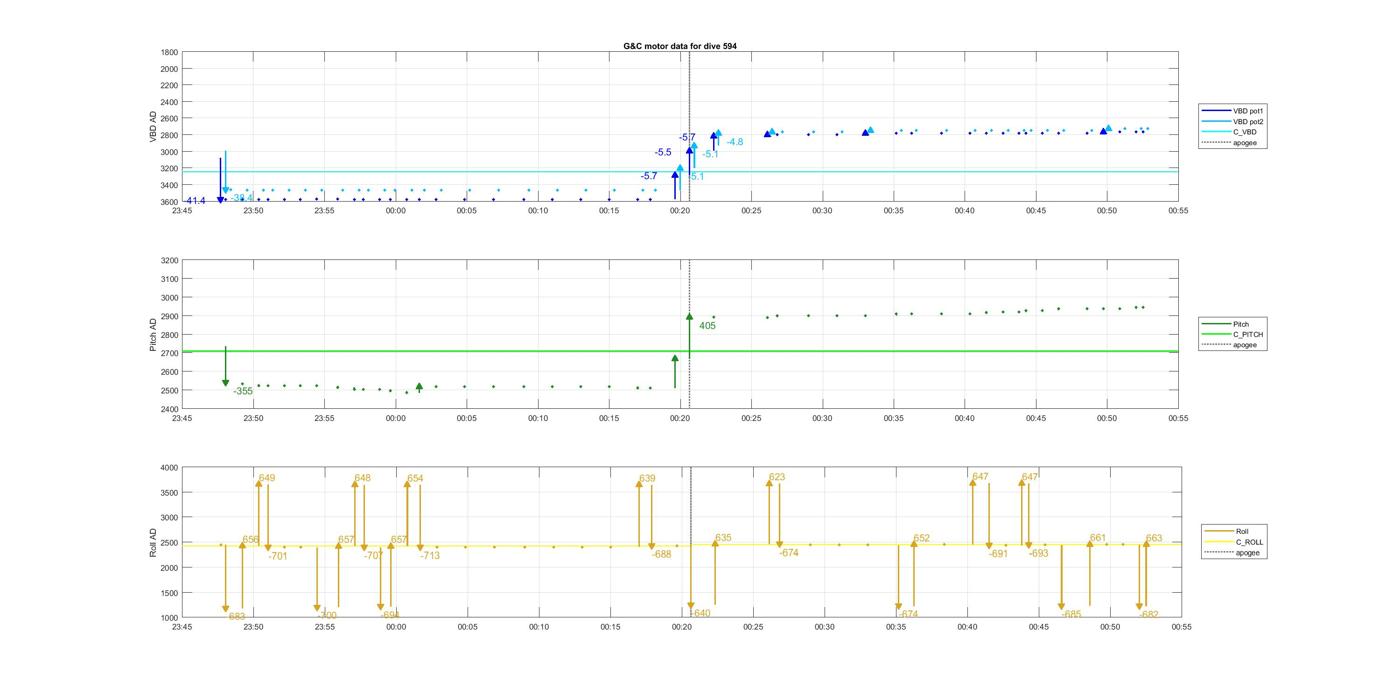Image resolution: width=1400 pixels, height=693 pixels.
Task: Click the "Pitch AD" y-axis label
Action: (x=153, y=335)
